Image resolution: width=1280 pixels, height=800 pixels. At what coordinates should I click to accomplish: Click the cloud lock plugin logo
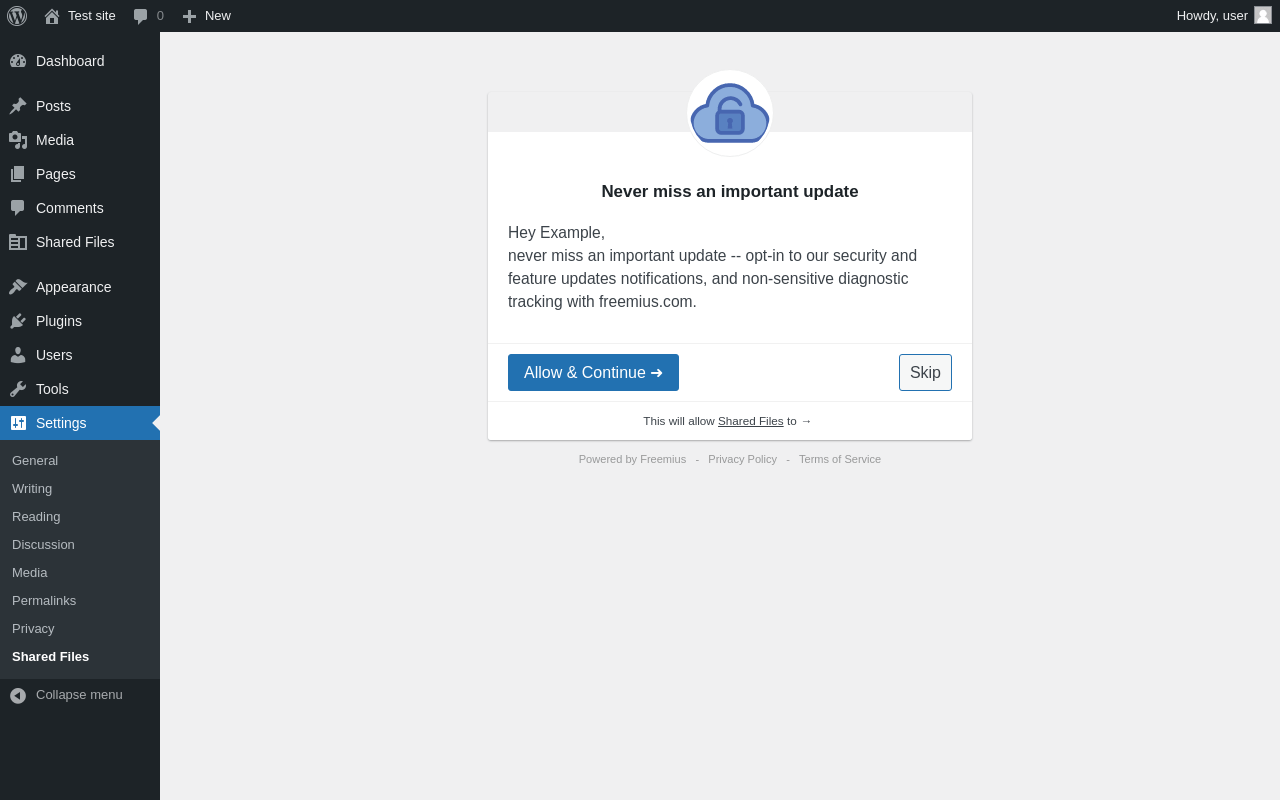tap(730, 113)
